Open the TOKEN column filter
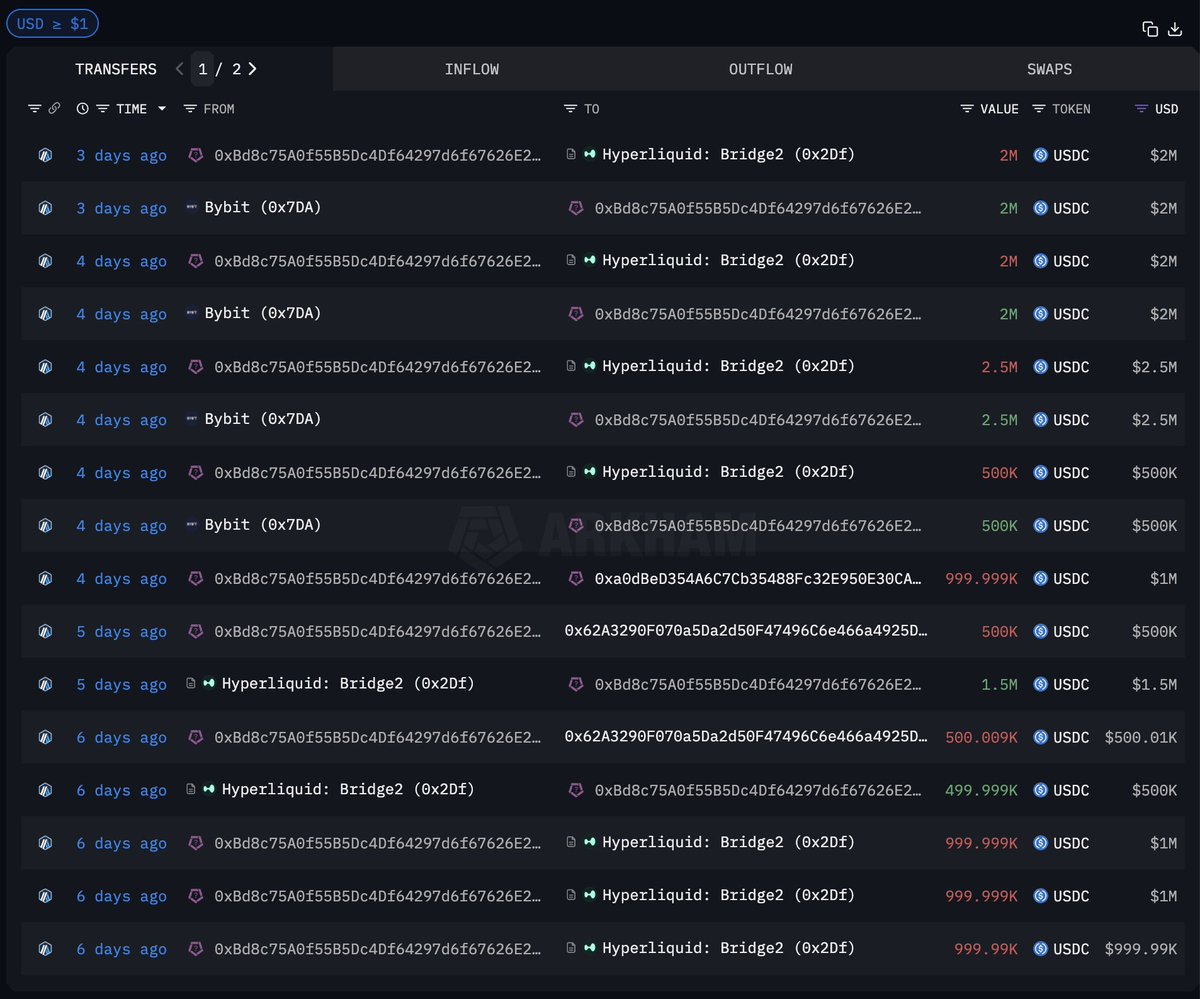Viewport: 1200px width, 999px height. point(1039,108)
